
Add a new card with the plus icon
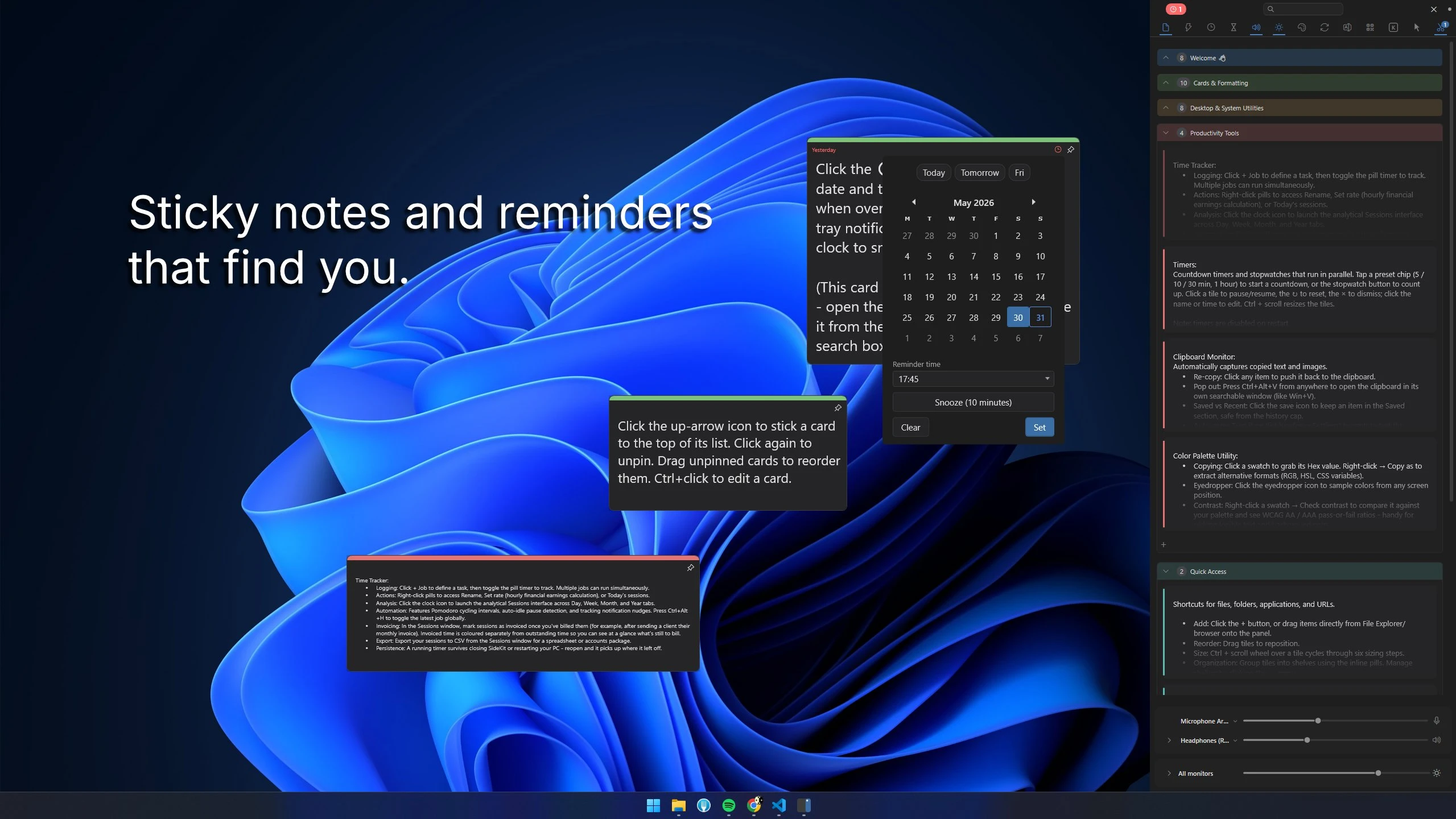click(x=1164, y=544)
